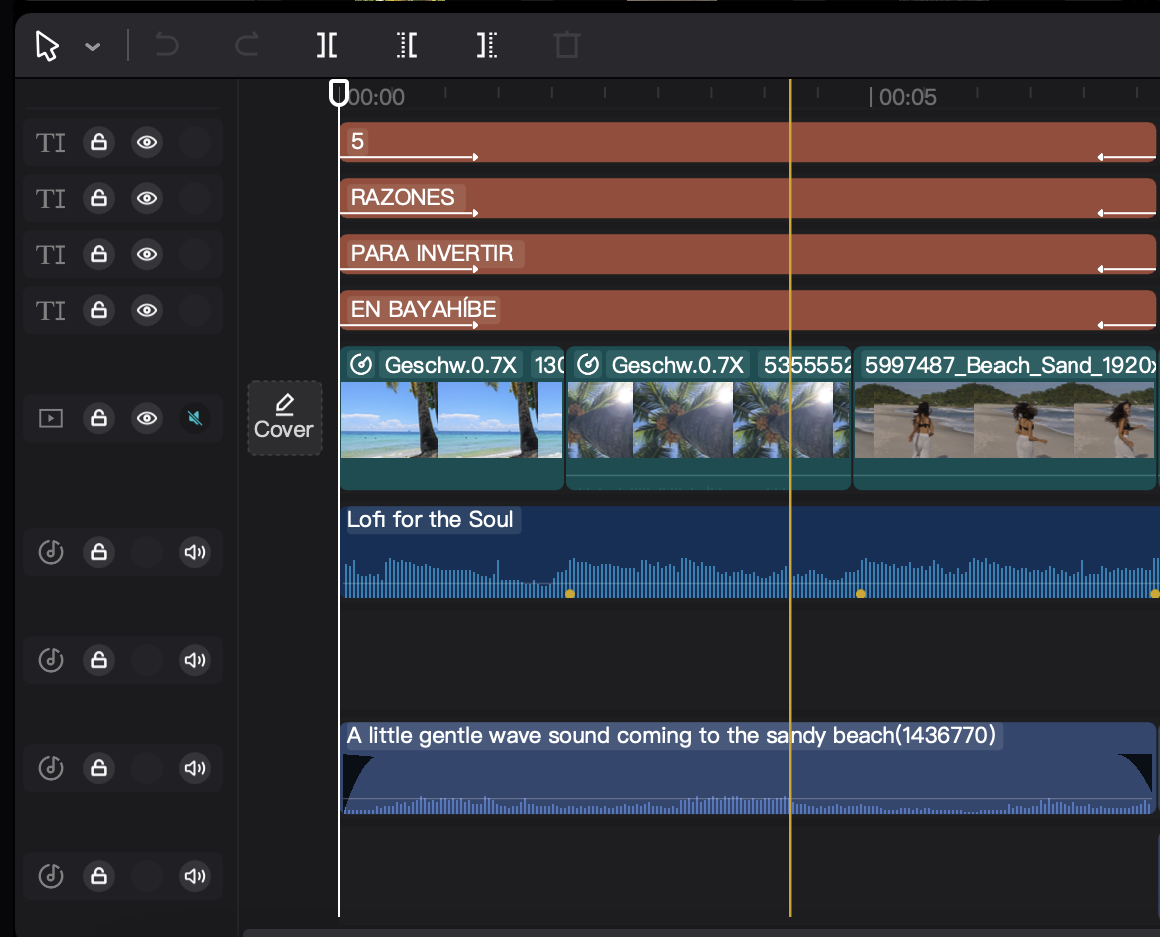This screenshot has width=1160, height=937.
Task: Click the delete right of playhead tool
Action: click(x=487, y=45)
